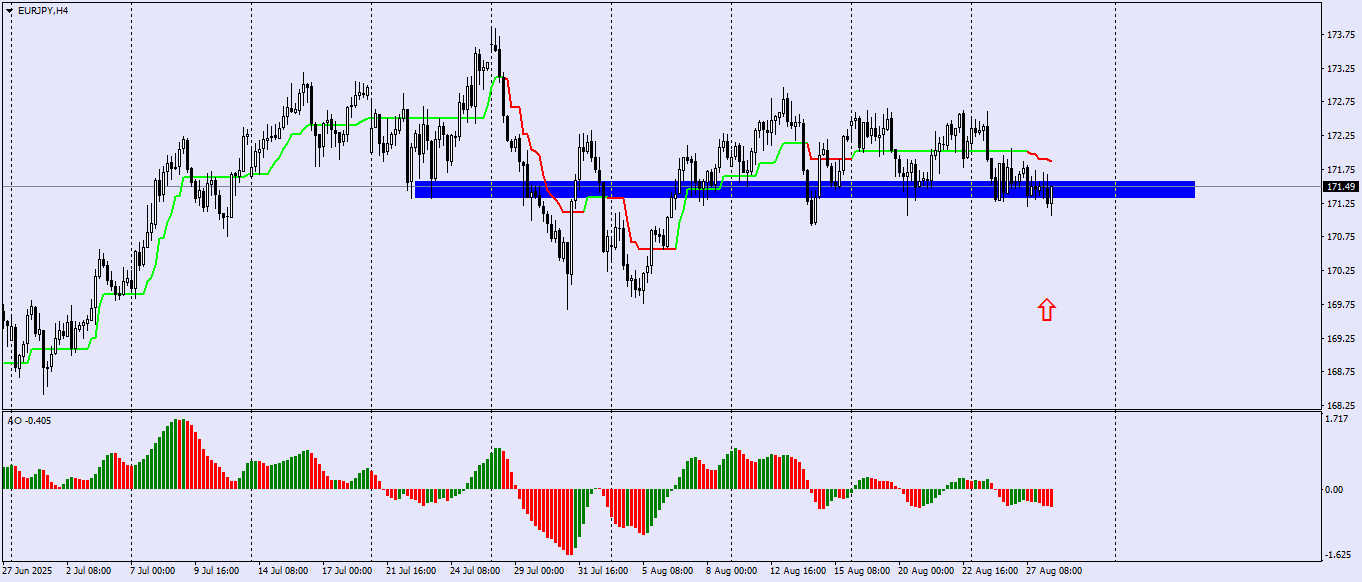Screen dimensions: 1362x582
Task: Click price scale value 170.25
Action: 1340,271
